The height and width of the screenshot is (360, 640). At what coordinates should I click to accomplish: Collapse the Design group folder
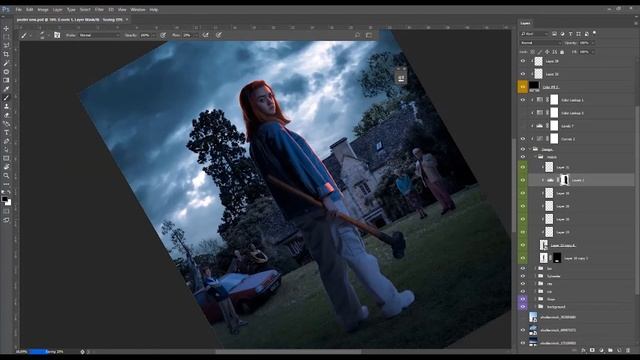[530, 149]
